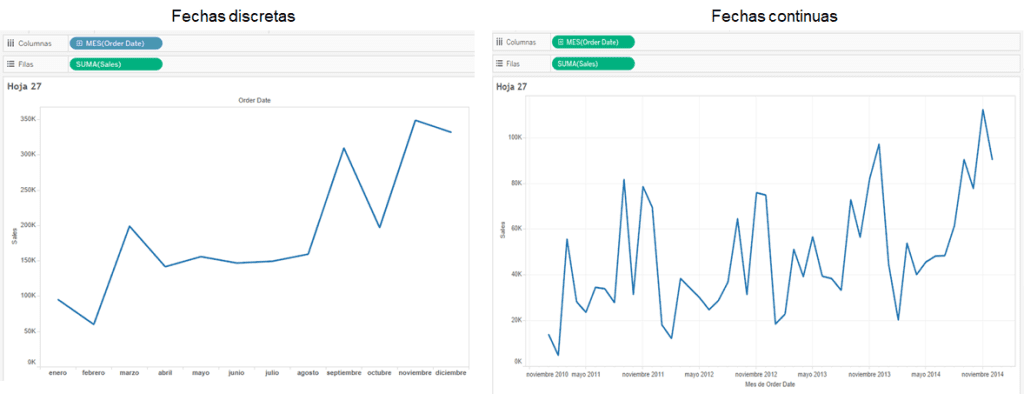Click the Filas shelf icon in the continuous panel
The height and width of the screenshot is (394, 1024).
point(500,63)
